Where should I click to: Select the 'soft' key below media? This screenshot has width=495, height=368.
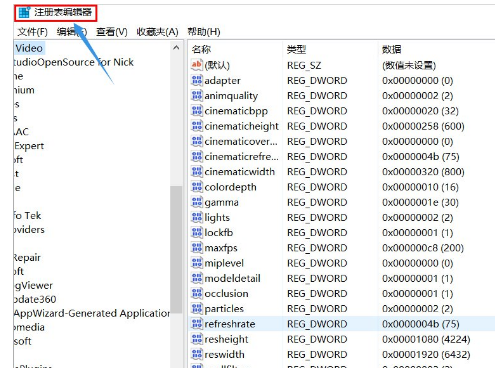pos(23,341)
